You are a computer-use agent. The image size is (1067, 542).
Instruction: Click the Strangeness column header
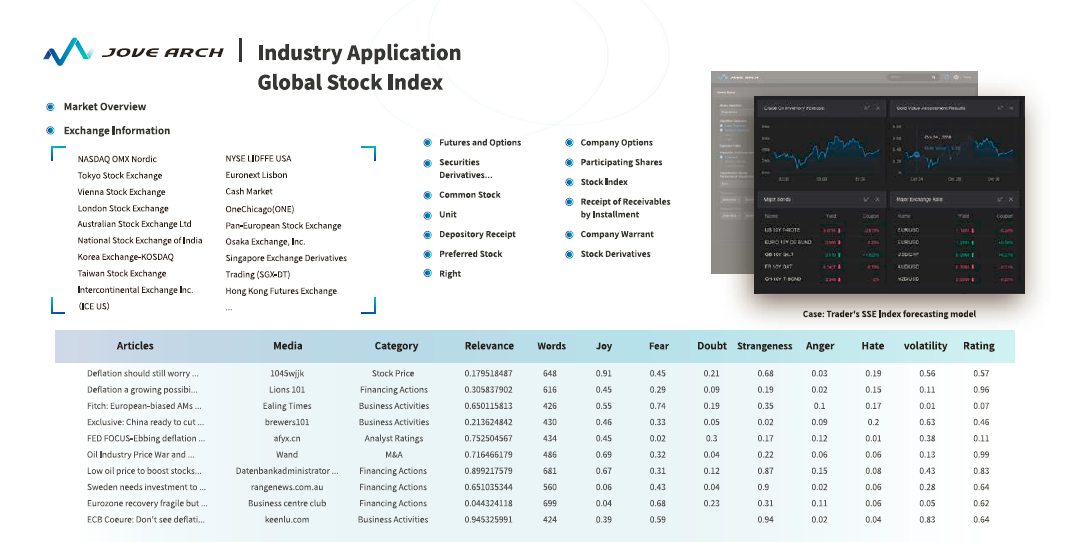tap(765, 346)
